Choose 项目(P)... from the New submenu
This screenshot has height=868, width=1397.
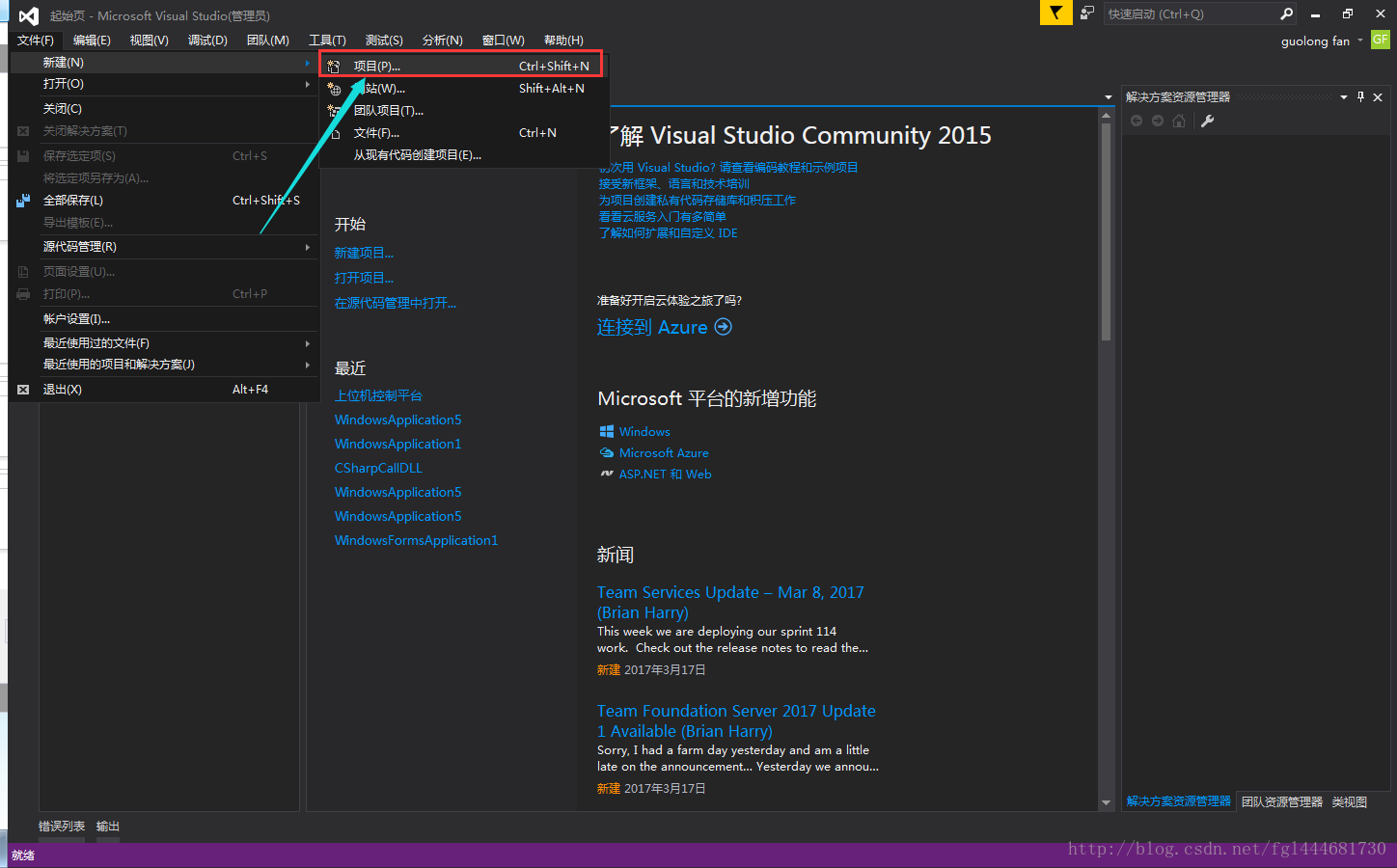461,66
